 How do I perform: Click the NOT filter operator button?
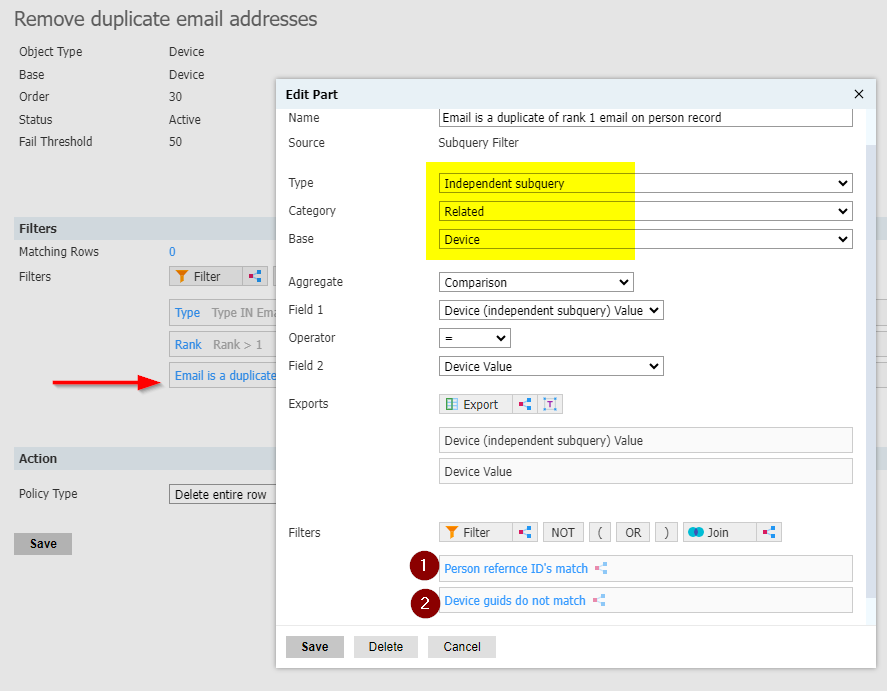pos(563,532)
